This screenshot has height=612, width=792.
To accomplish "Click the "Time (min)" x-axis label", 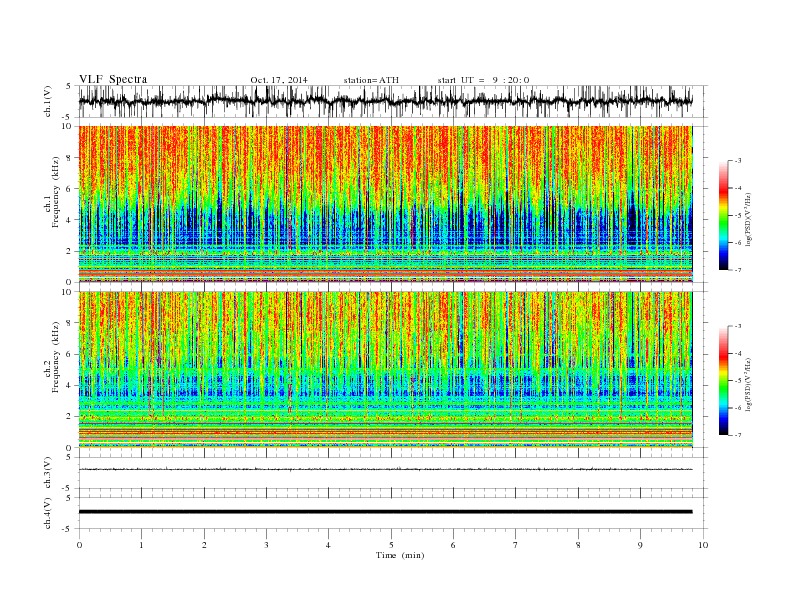I will (400, 555).
